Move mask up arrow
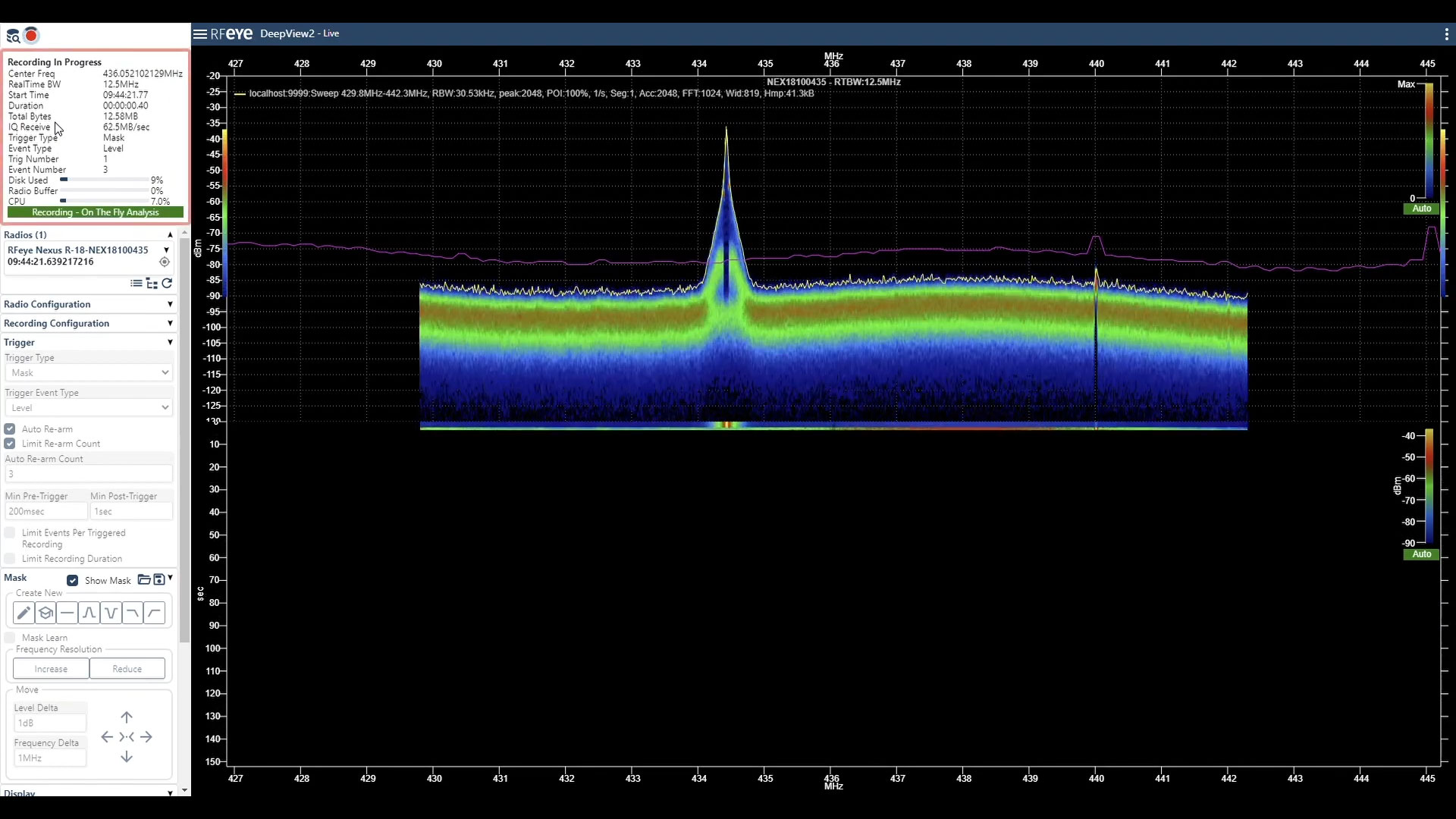 (x=127, y=717)
